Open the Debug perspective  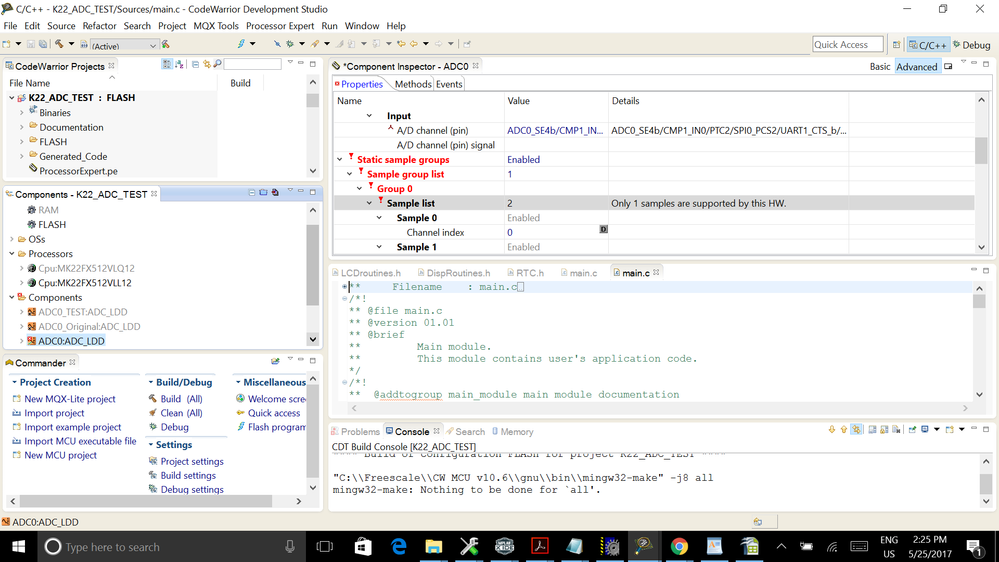coord(971,45)
